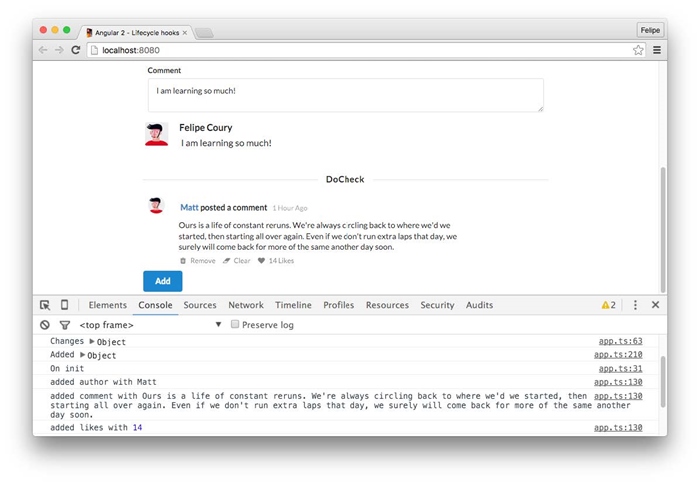Open source link app.ts:63
The width and height of the screenshot is (700, 483).
[x=621, y=341]
